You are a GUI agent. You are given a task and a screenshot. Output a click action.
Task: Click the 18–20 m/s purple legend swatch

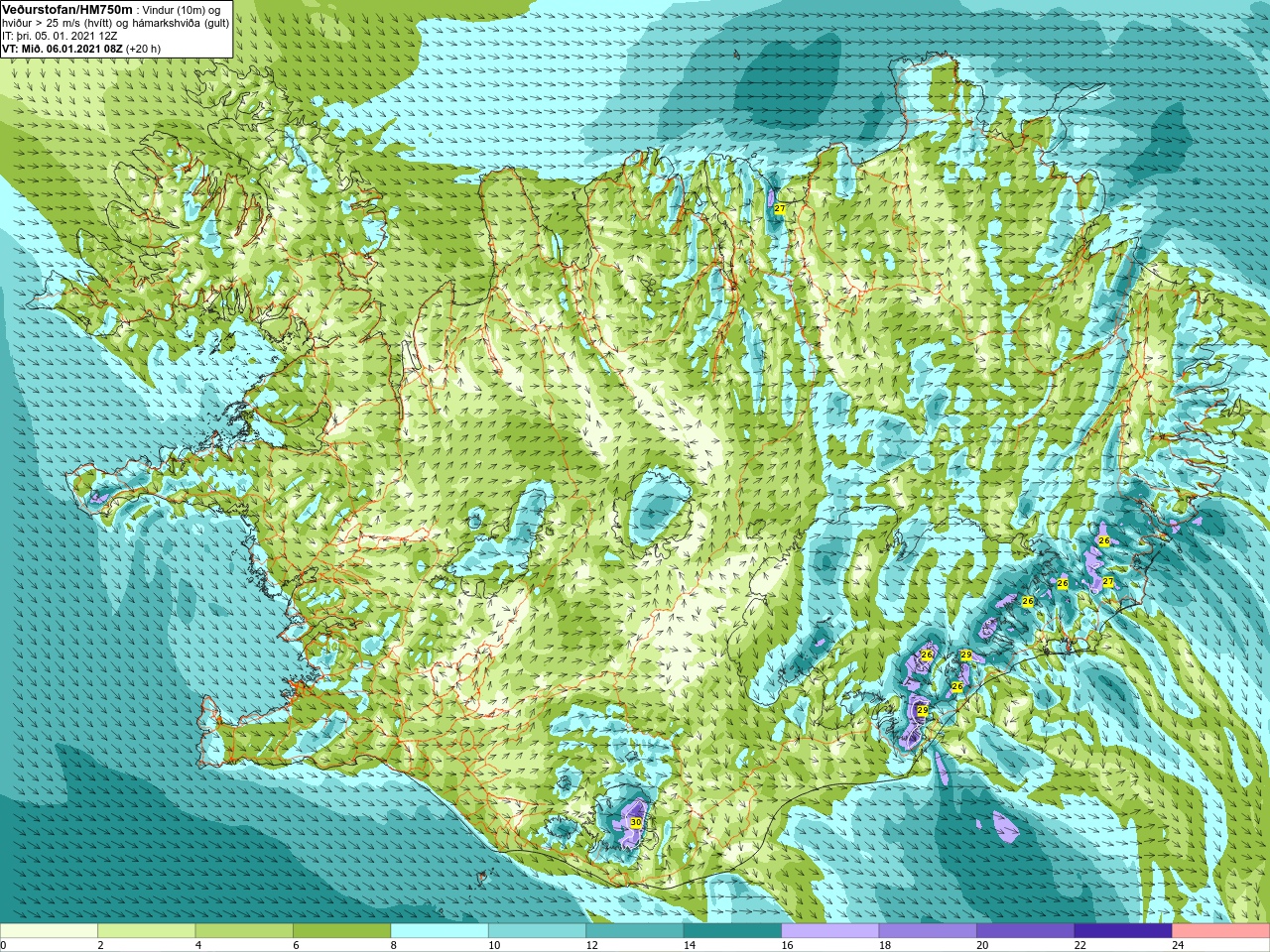[928, 931]
